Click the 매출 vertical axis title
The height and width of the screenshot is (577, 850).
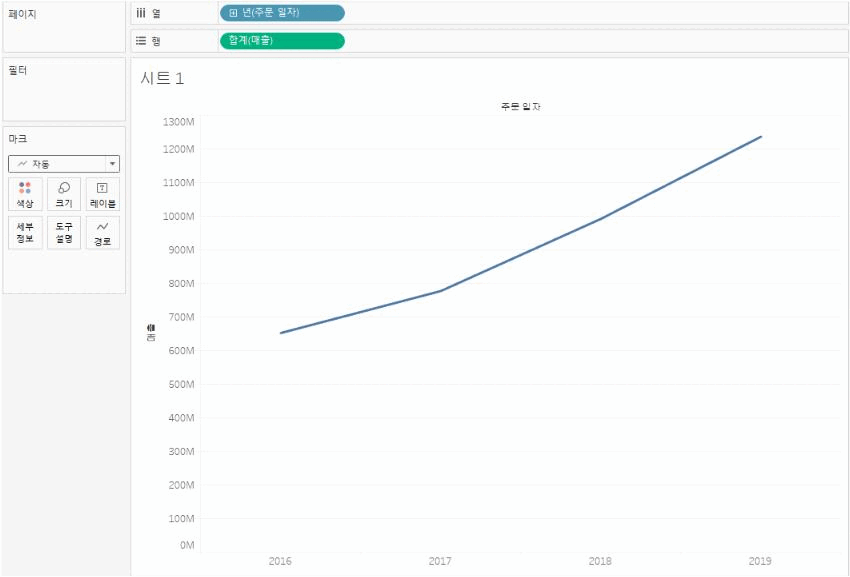pyautogui.click(x=151, y=332)
